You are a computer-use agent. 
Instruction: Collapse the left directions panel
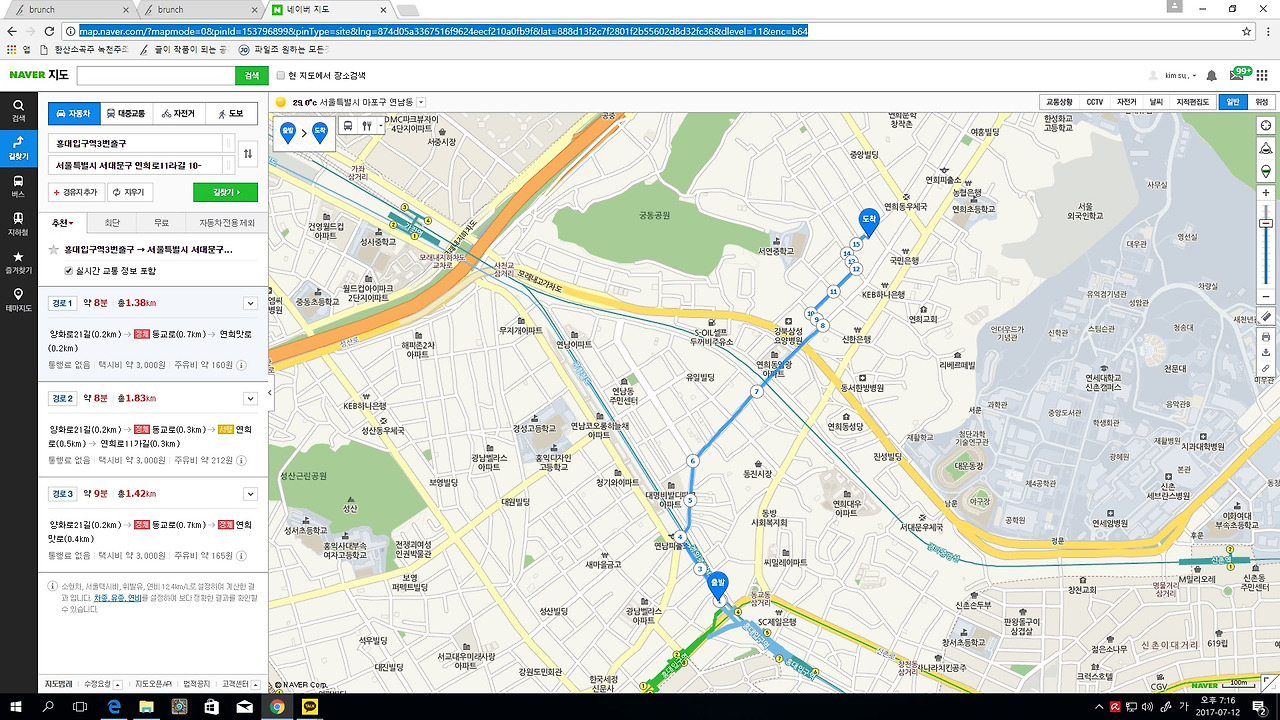coord(271,394)
